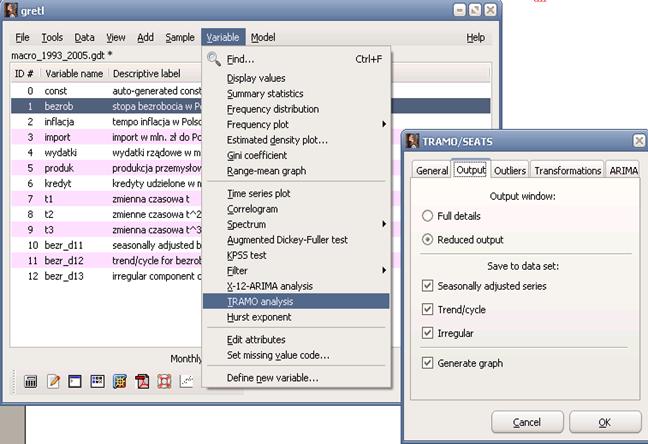Open the calculator tool in gretl toolbar
Image resolution: width=648 pixels, height=444 pixels.
point(31,381)
